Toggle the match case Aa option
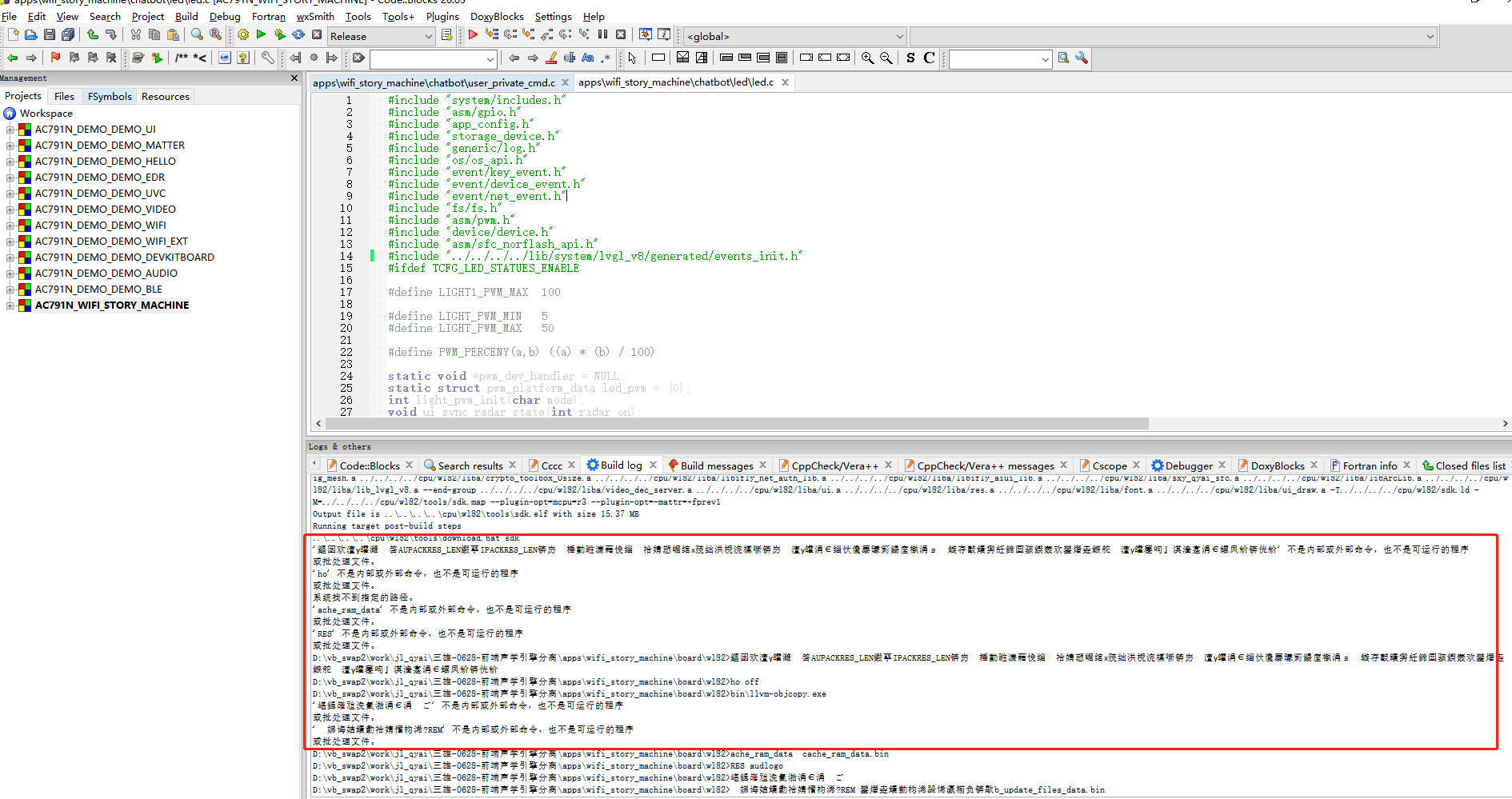1512x799 pixels. pyautogui.click(x=588, y=58)
